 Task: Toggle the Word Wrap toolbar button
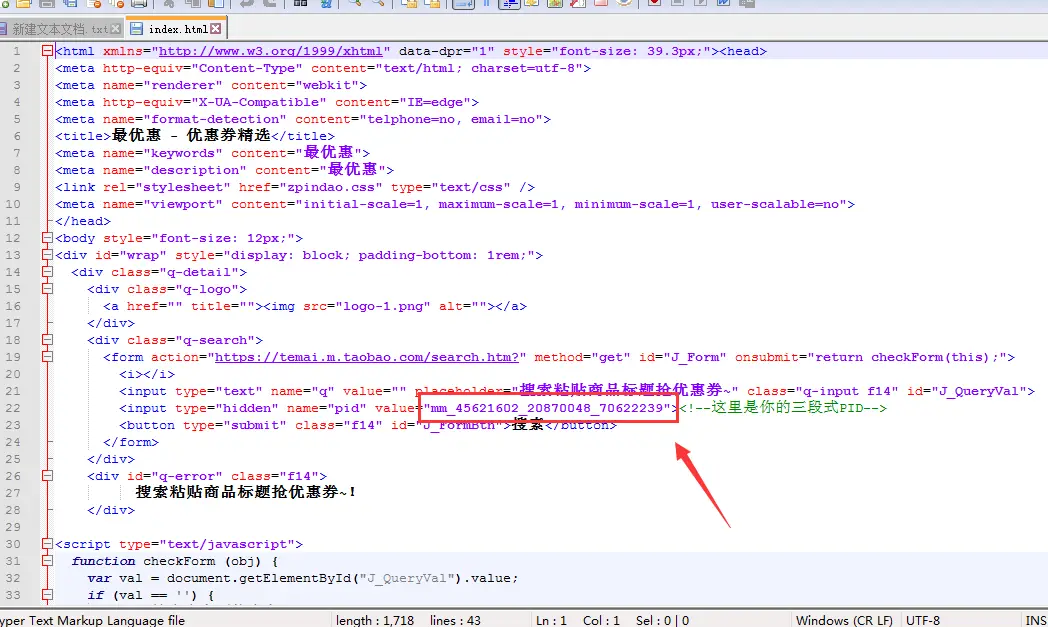point(462,3)
